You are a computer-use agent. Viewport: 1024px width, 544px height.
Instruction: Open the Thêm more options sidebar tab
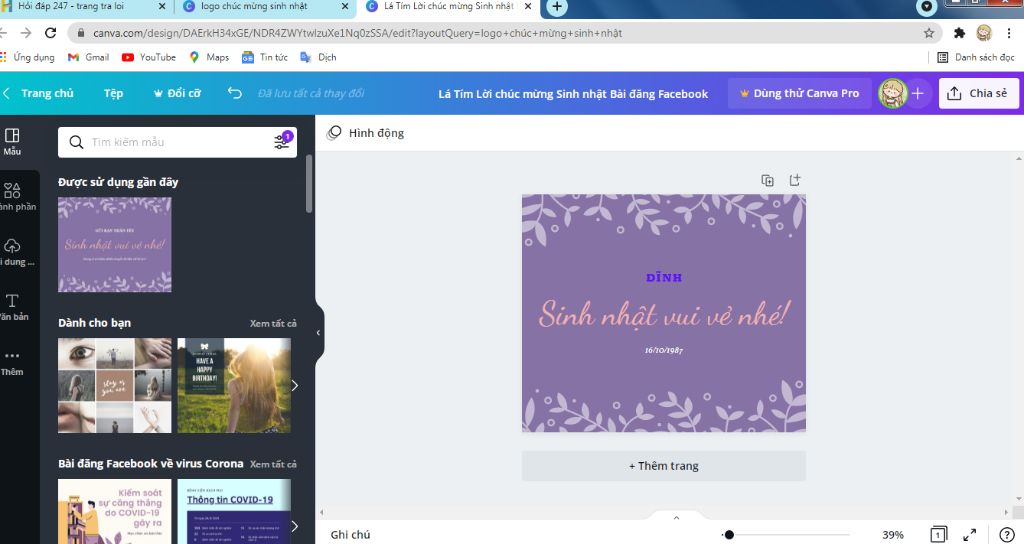(12, 362)
